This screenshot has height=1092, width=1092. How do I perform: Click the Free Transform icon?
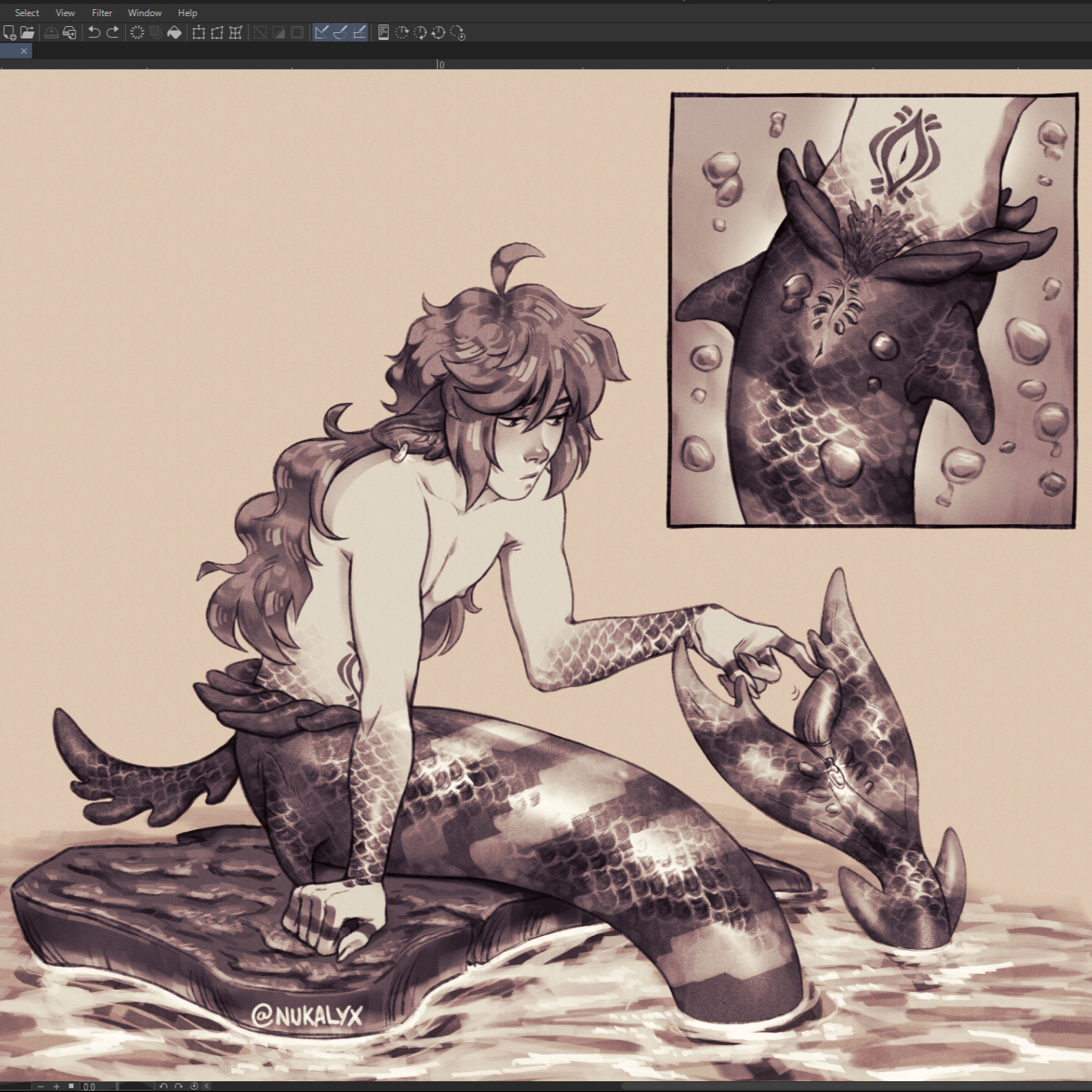tap(217, 32)
